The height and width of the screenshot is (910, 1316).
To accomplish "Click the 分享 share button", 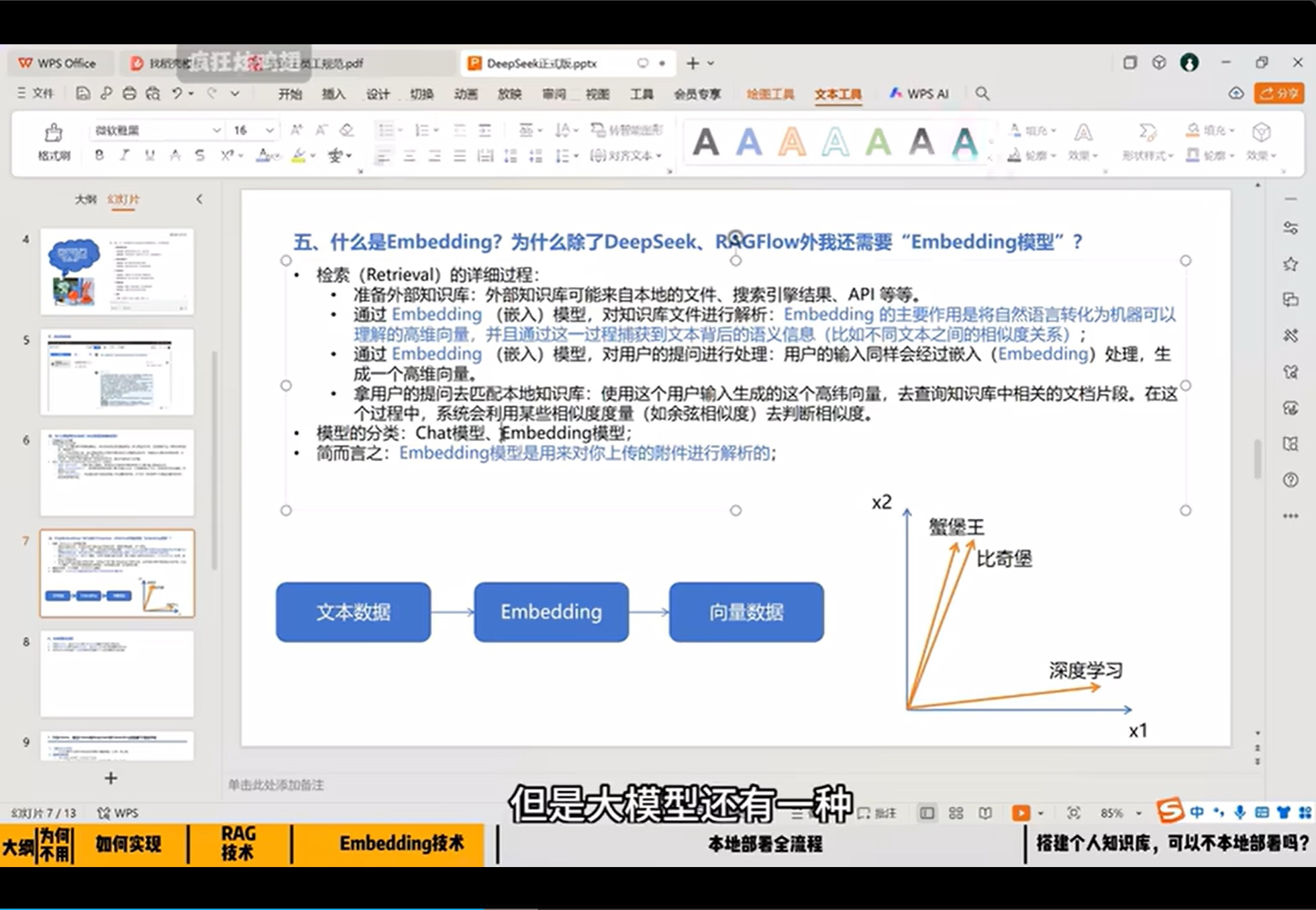I will click(x=1278, y=93).
